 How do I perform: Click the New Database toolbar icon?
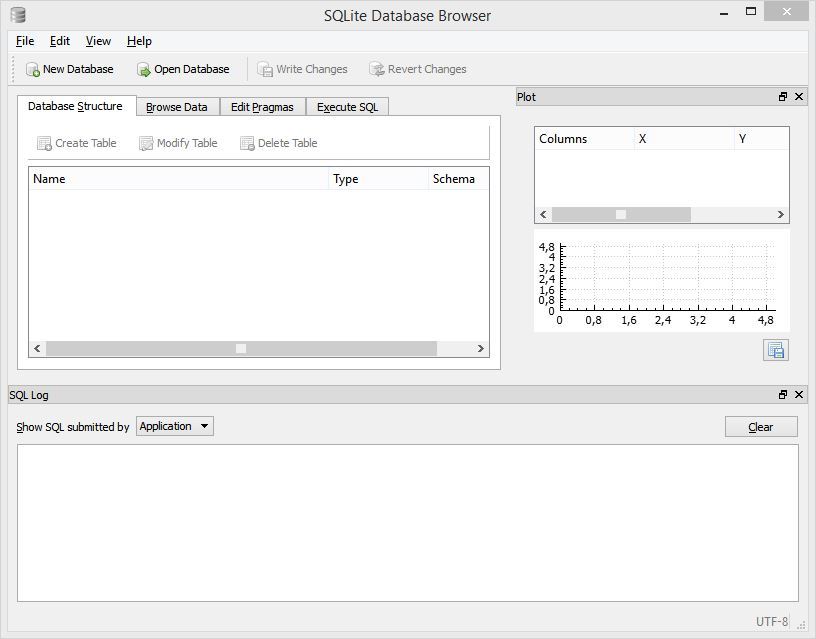33,70
